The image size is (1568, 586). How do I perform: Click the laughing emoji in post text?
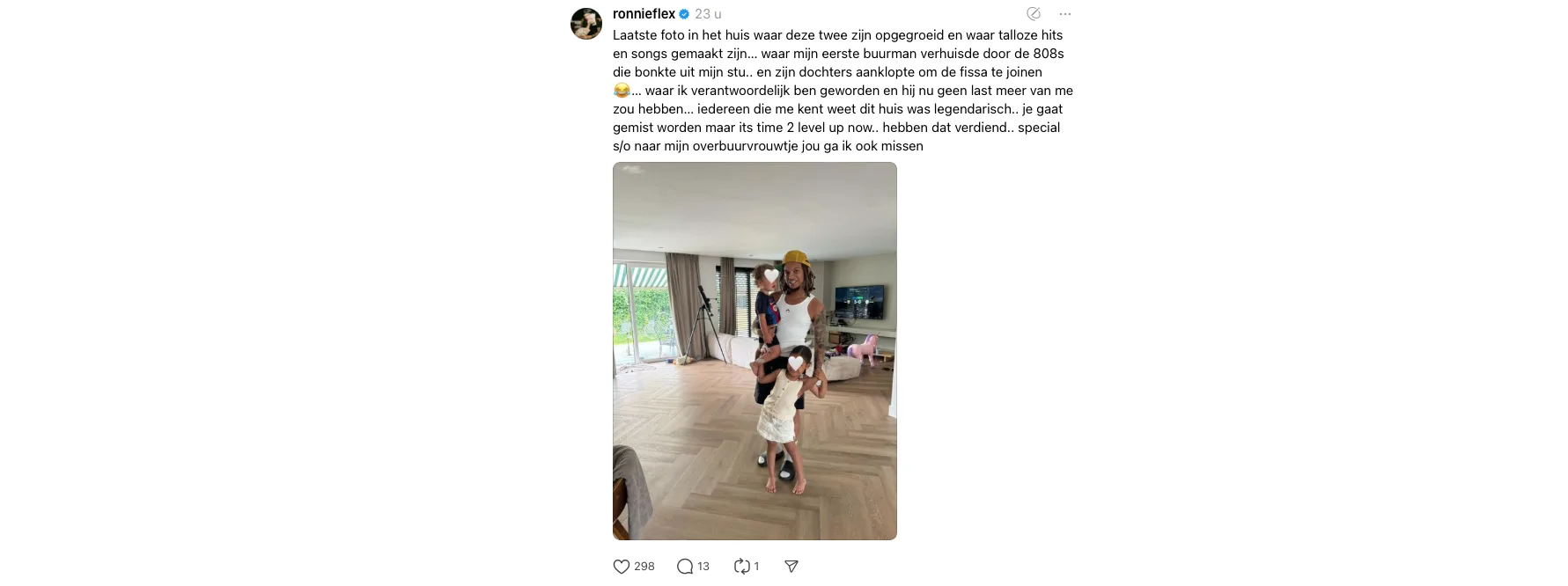pos(622,91)
